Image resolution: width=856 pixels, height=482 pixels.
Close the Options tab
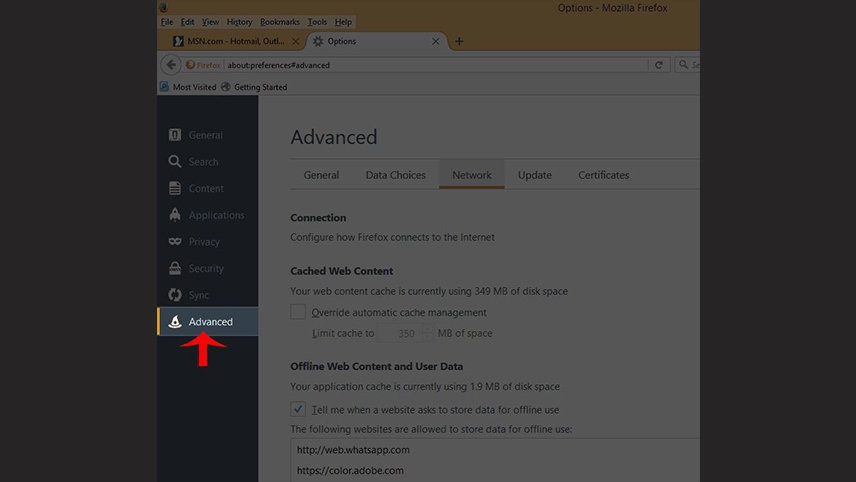[436, 41]
